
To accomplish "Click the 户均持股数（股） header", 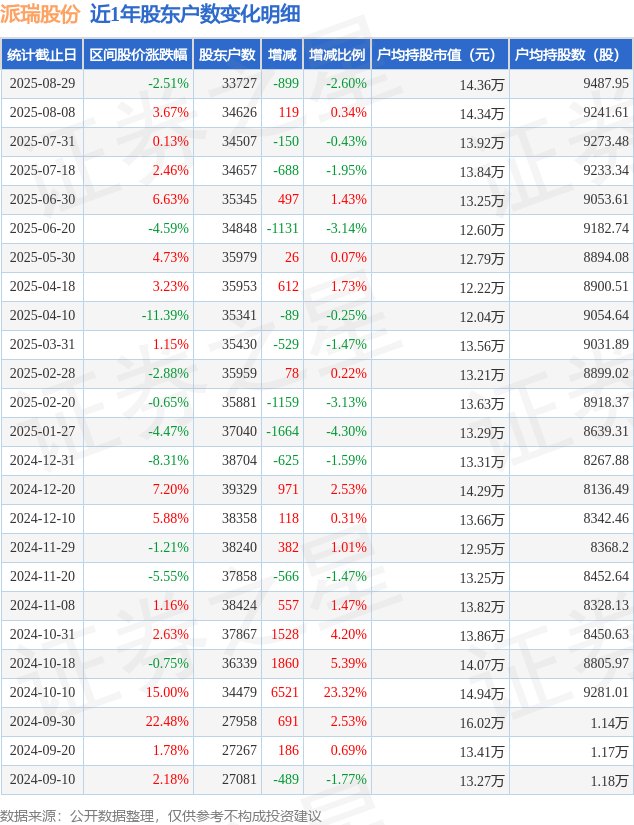I will [x=570, y=55].
